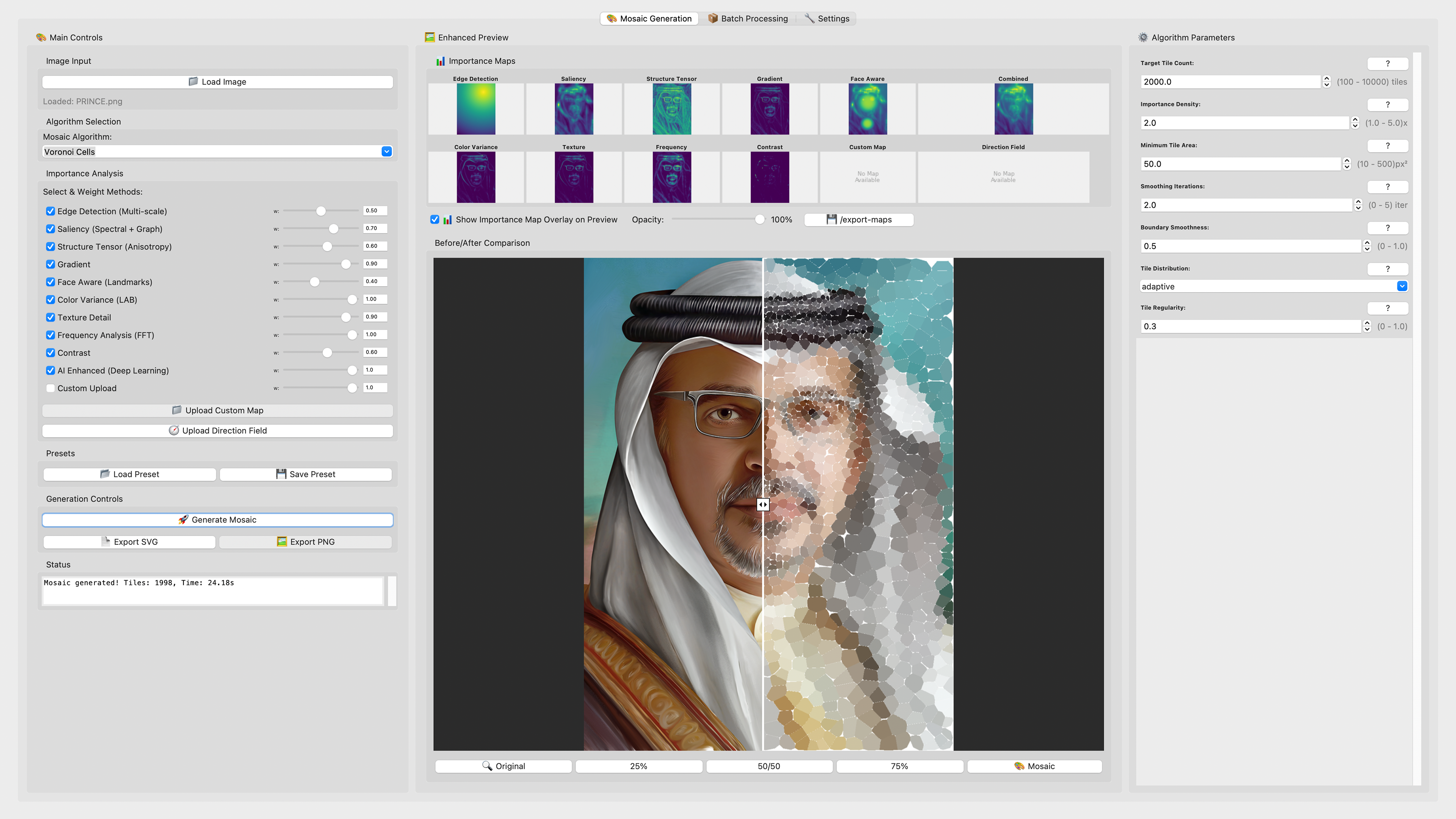This screenshot has height=819, width=1456.
Task: Toggle Show Importance Map Overlay checkbox
Action: pyautogui.click(x=435, y=219)
